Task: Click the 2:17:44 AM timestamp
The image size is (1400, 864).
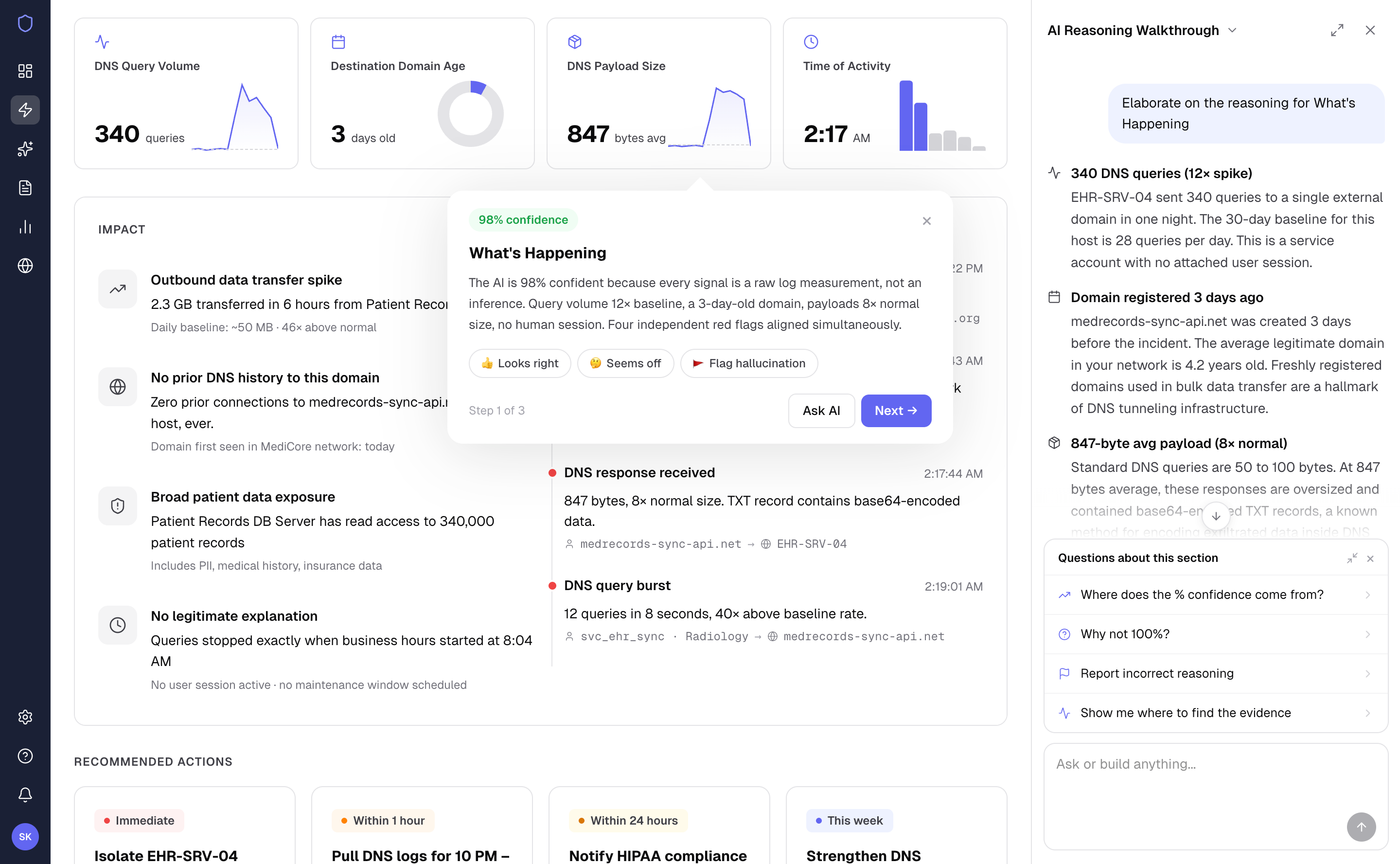Action: click(x=953, y=474)
